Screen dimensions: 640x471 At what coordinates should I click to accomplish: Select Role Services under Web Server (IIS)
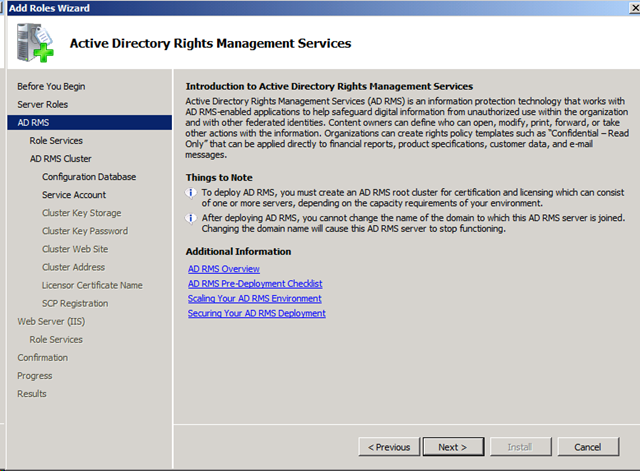tap(56, 339)
